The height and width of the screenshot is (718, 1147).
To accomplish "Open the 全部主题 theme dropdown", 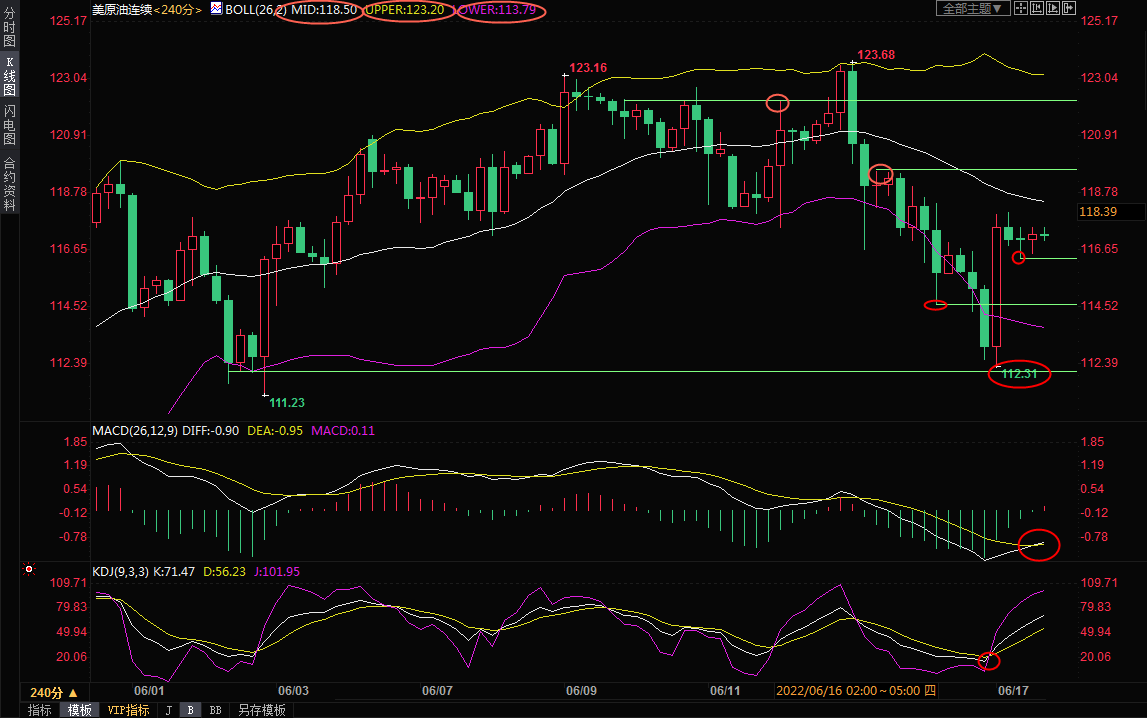I will pyautogui.click(x=969, y=8).
